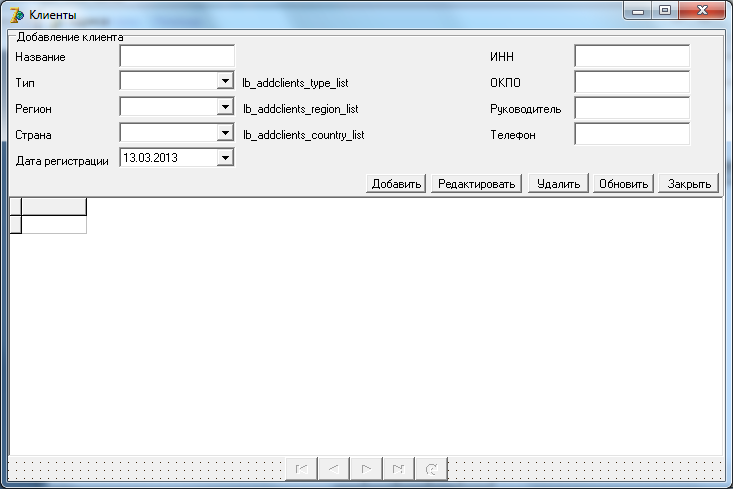
Task: Focus the Руководитель input field
Action: [x=632, y=108]
